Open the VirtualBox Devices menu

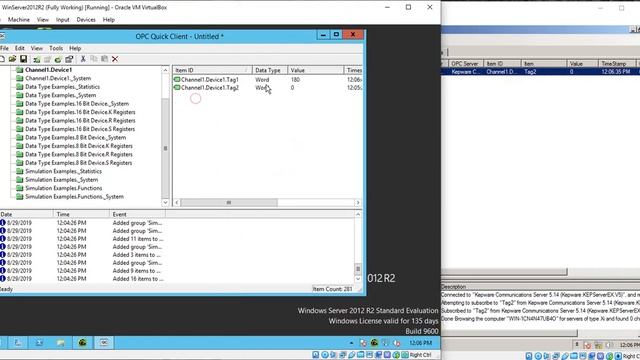[x=86, y=20]
